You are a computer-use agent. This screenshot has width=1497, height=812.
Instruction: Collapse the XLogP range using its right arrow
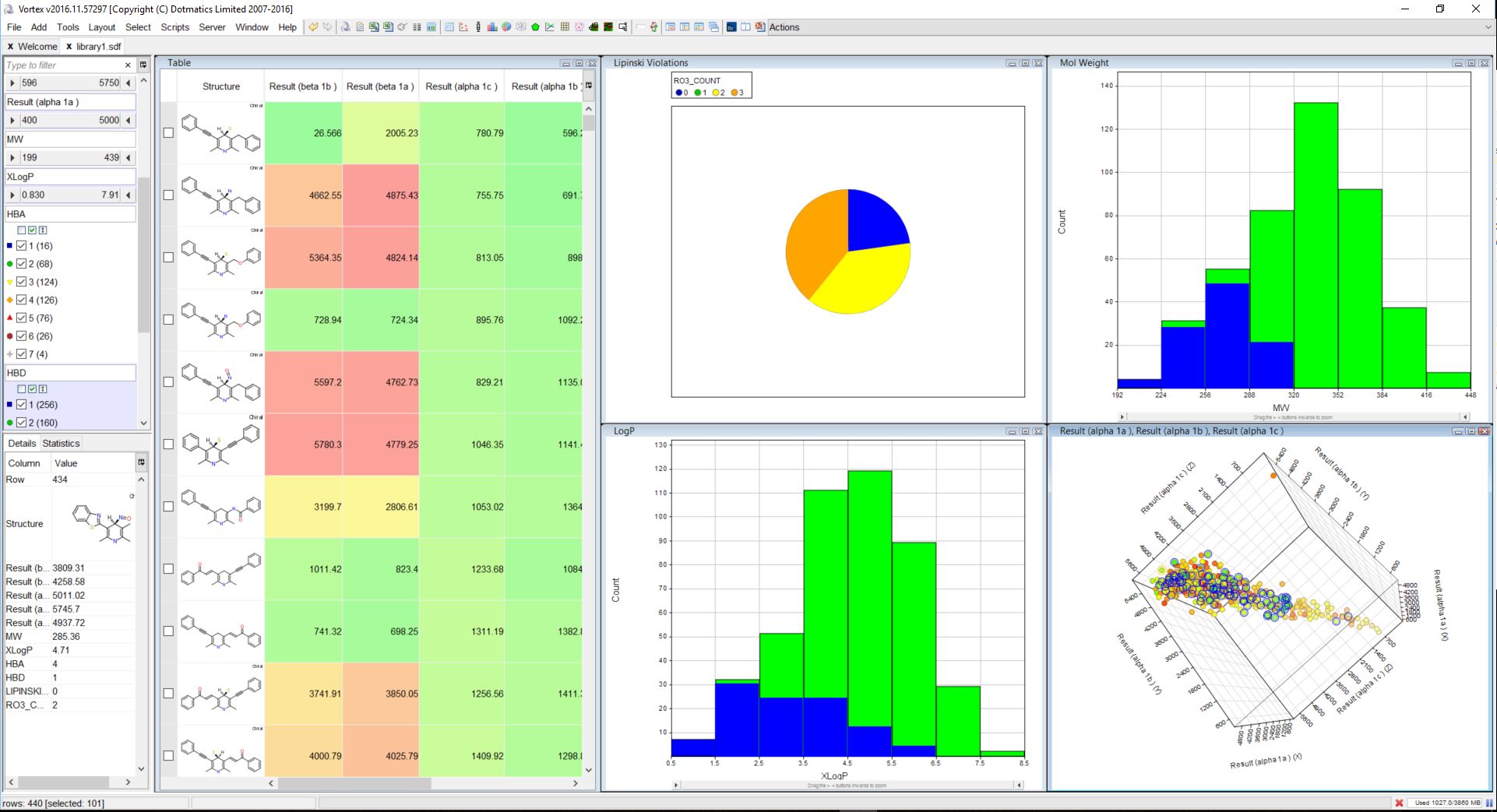click(x=128, y=195)
